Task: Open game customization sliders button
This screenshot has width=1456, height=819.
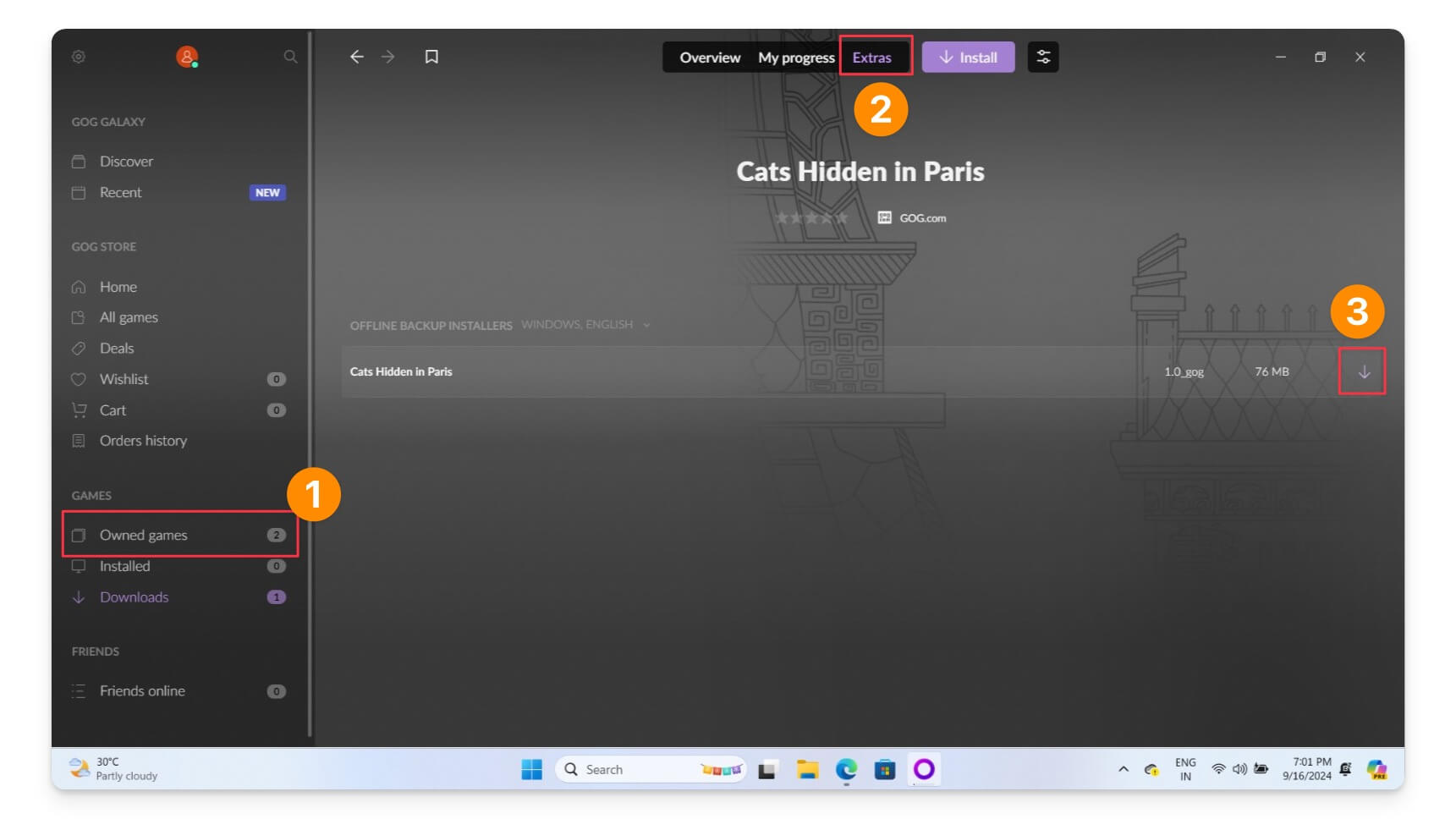Action: [1043, 58]
